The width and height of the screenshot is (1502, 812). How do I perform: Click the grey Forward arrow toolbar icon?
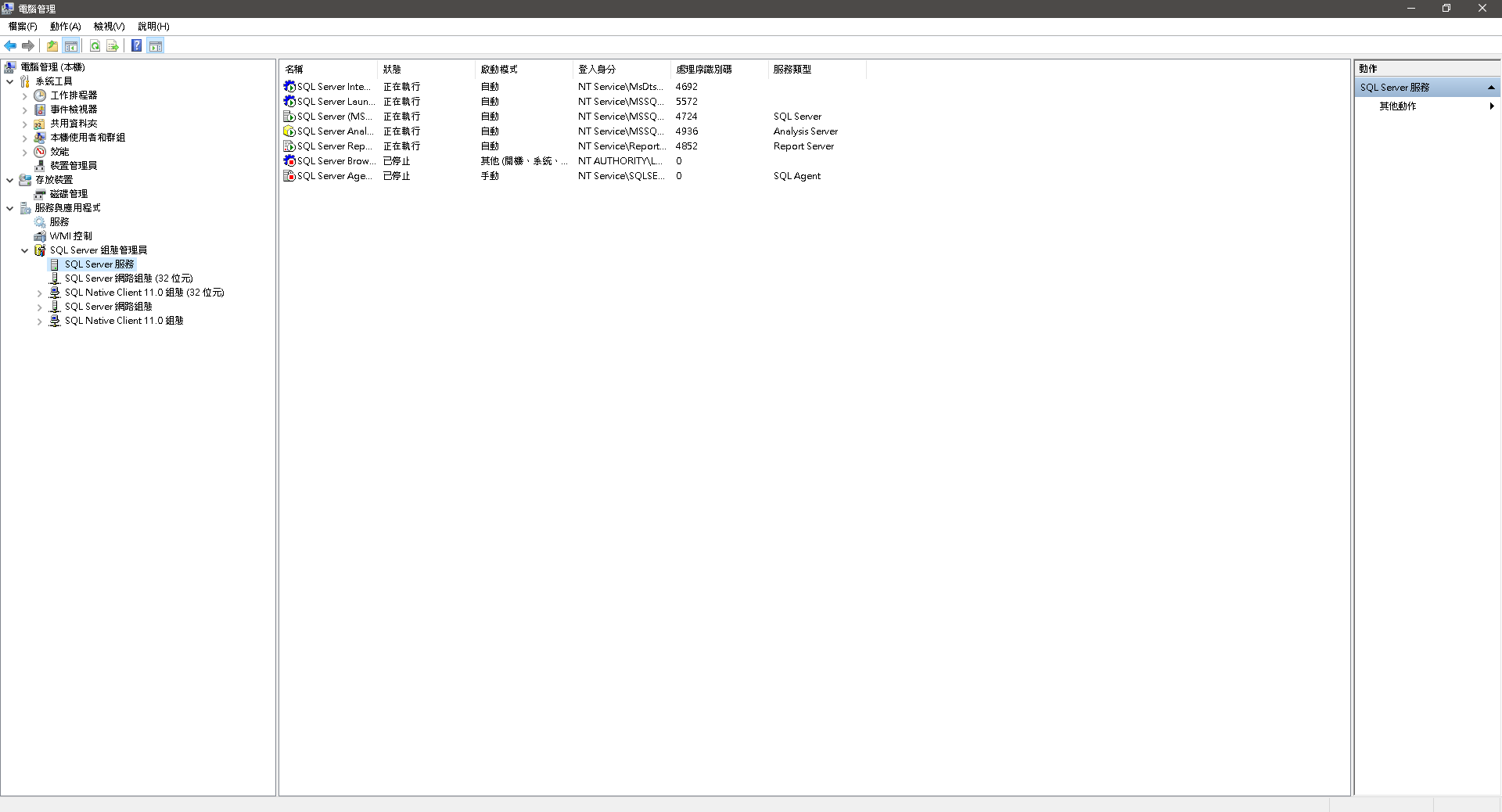click(28, 45)
